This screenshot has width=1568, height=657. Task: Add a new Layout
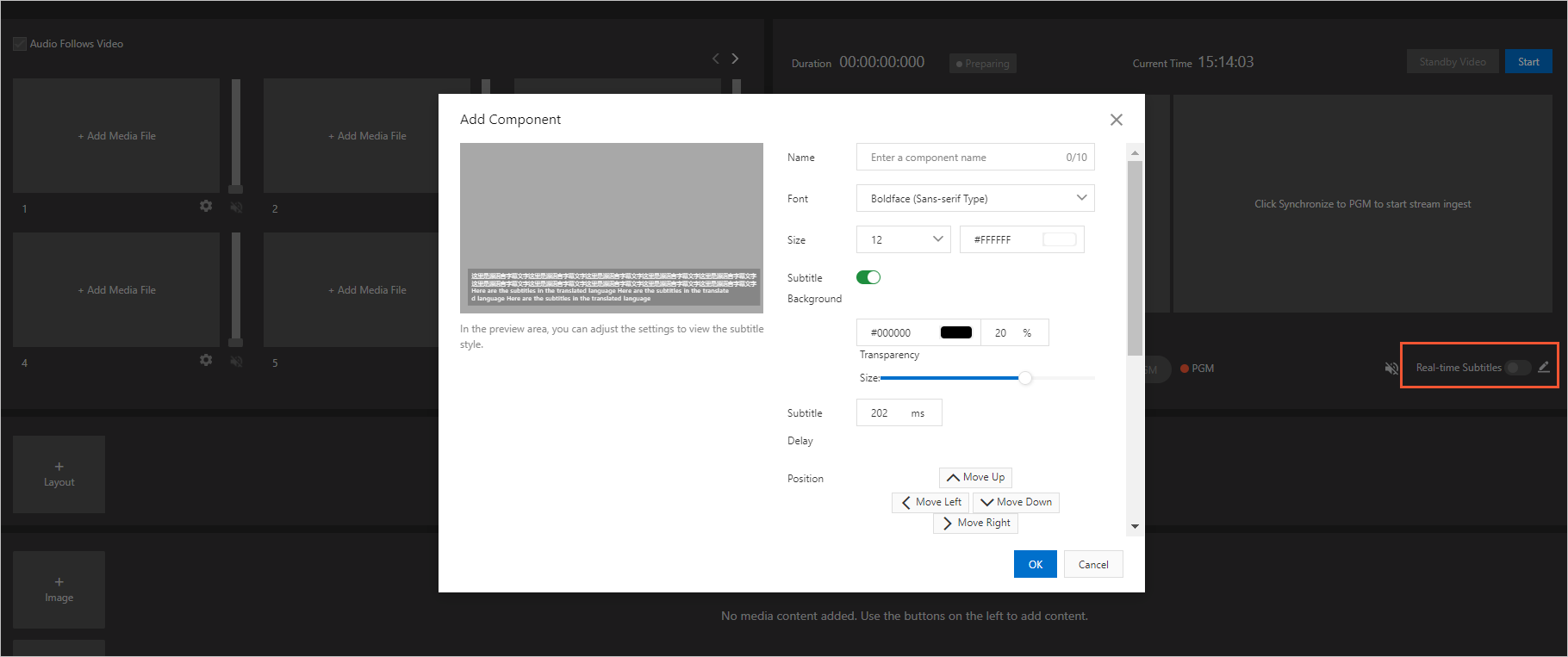click(59, 474)
